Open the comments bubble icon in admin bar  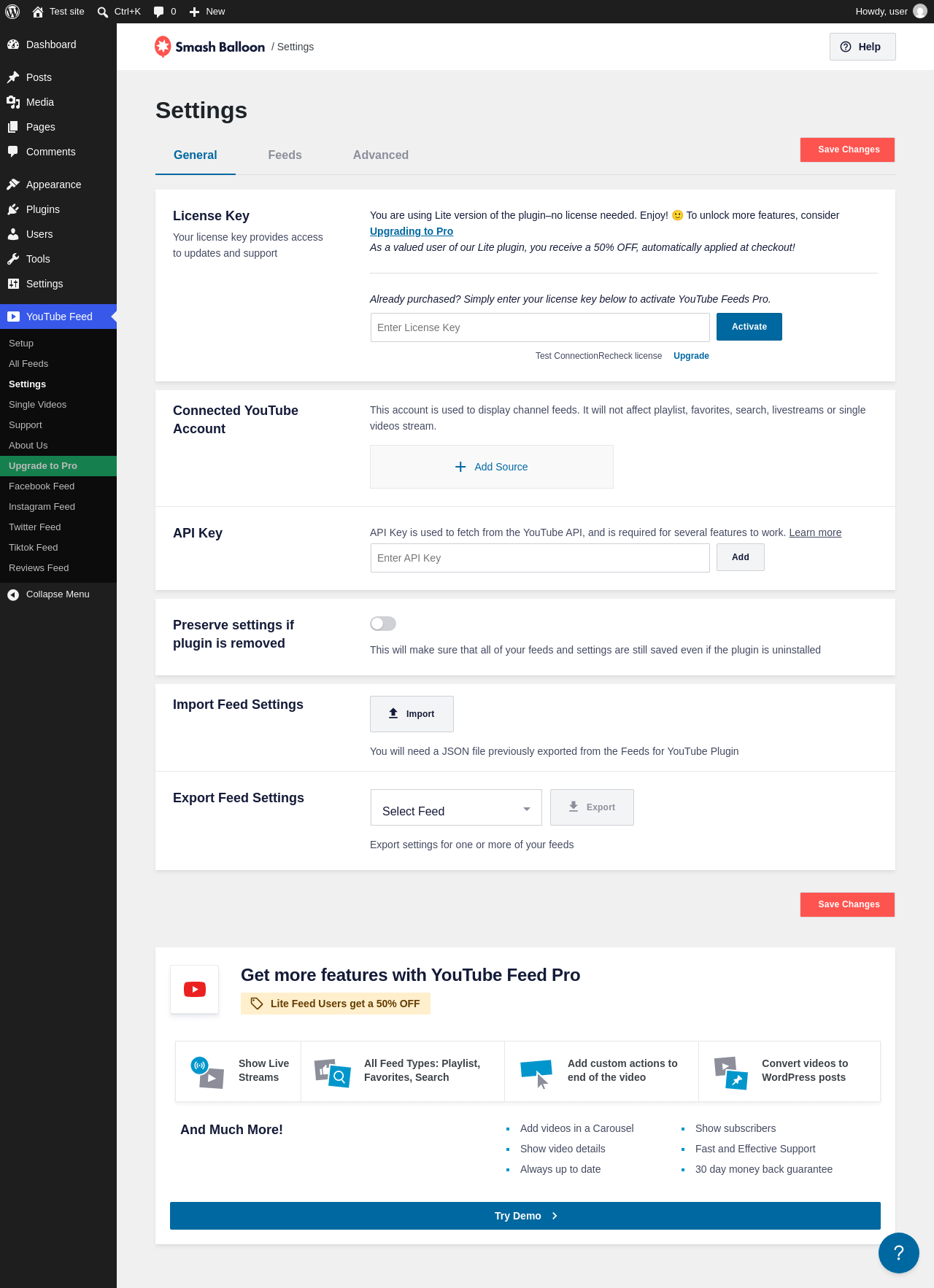(159, 12)
